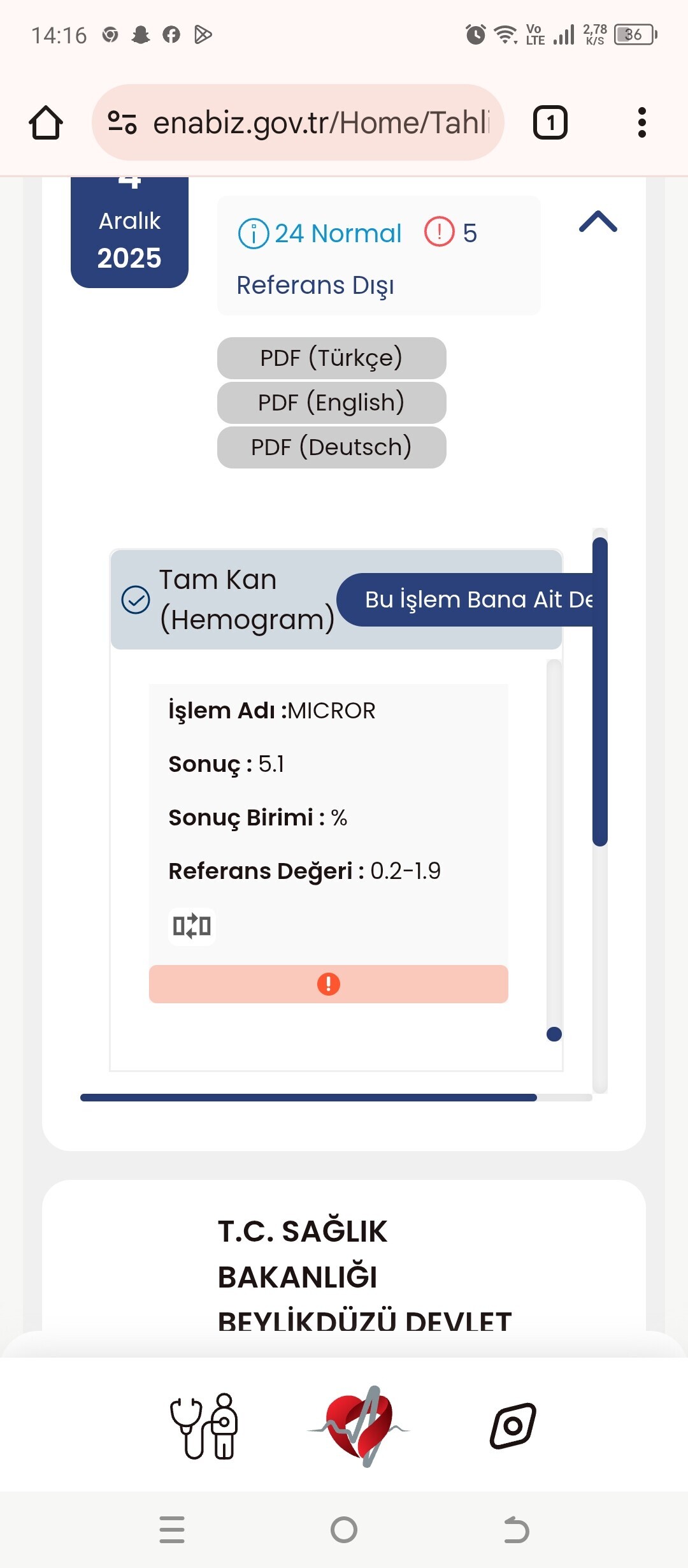
Task: Tap the enabiz.gov.tr address bar
Action: [320, 122]
